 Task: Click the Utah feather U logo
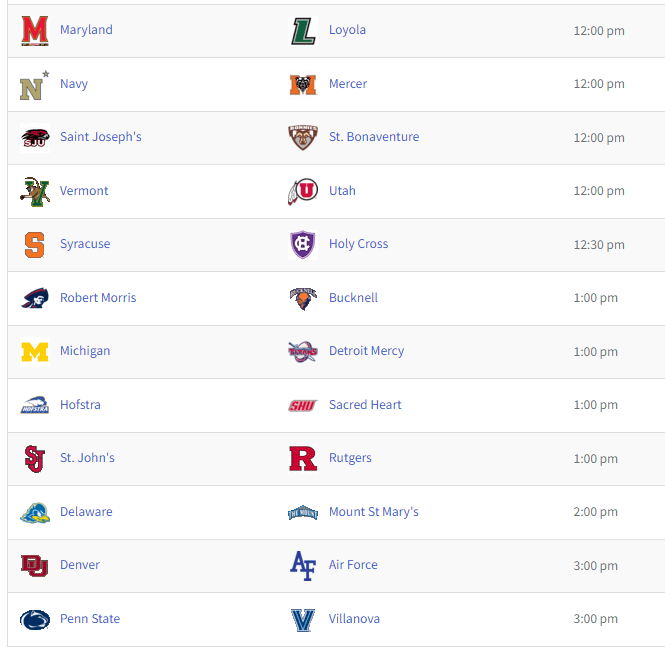(303, 191)
